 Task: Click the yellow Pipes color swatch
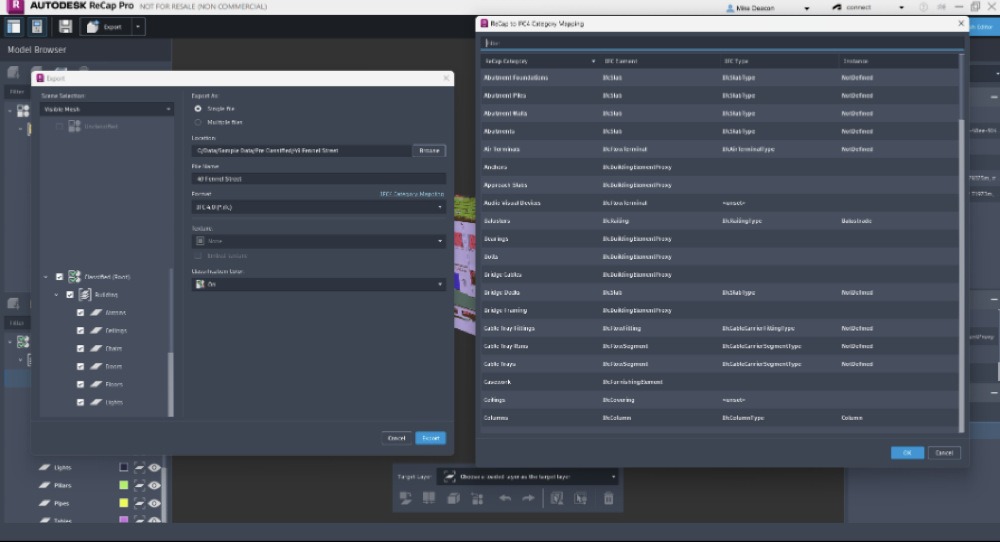pos(124,503)
